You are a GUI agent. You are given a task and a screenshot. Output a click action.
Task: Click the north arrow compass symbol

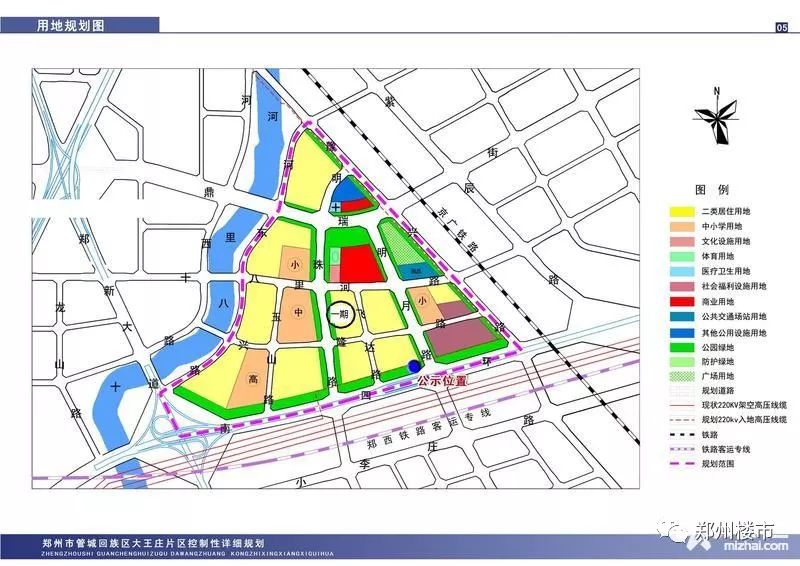(717, 116)
